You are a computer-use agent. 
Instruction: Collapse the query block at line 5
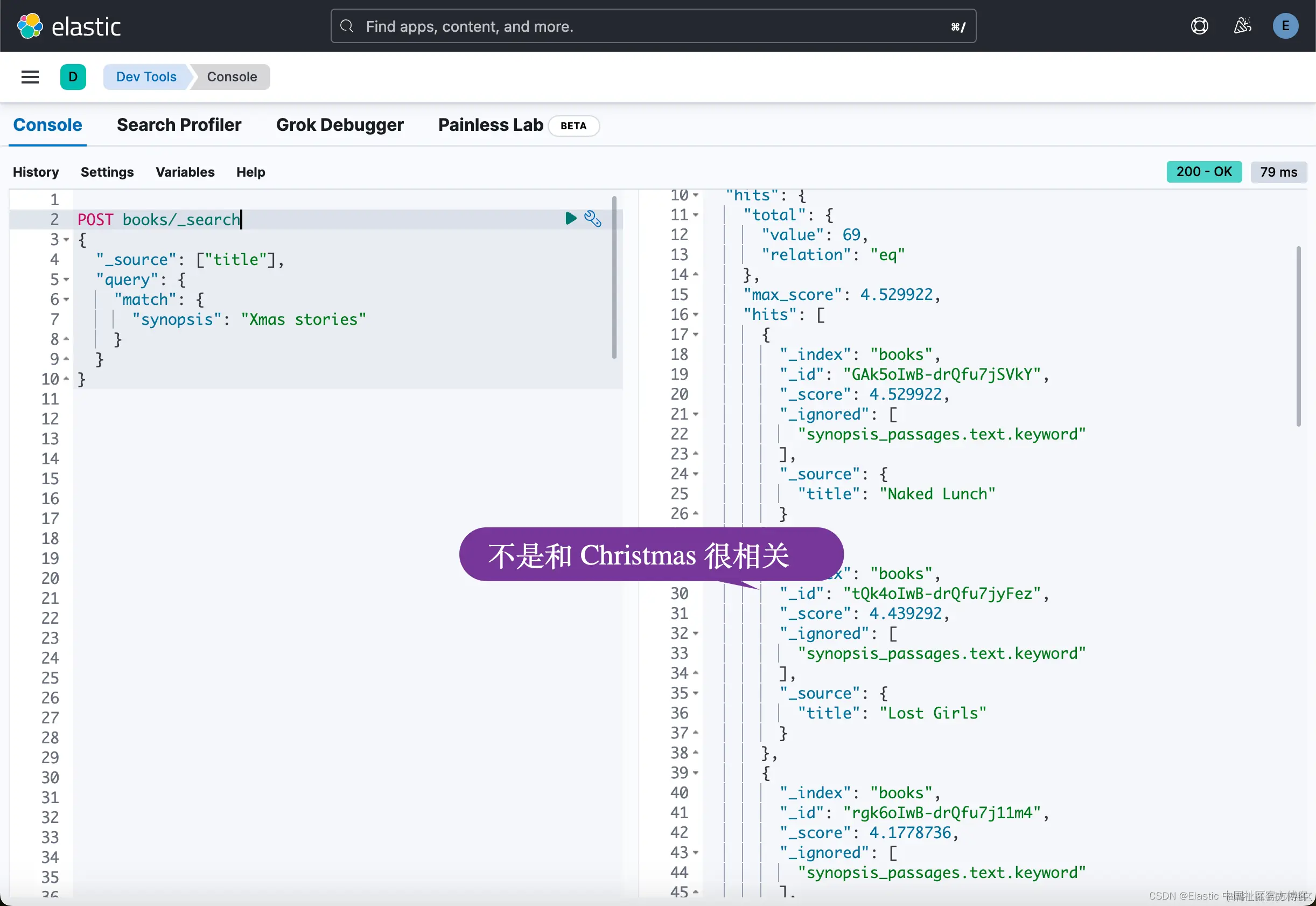click(x=66, y=280)
